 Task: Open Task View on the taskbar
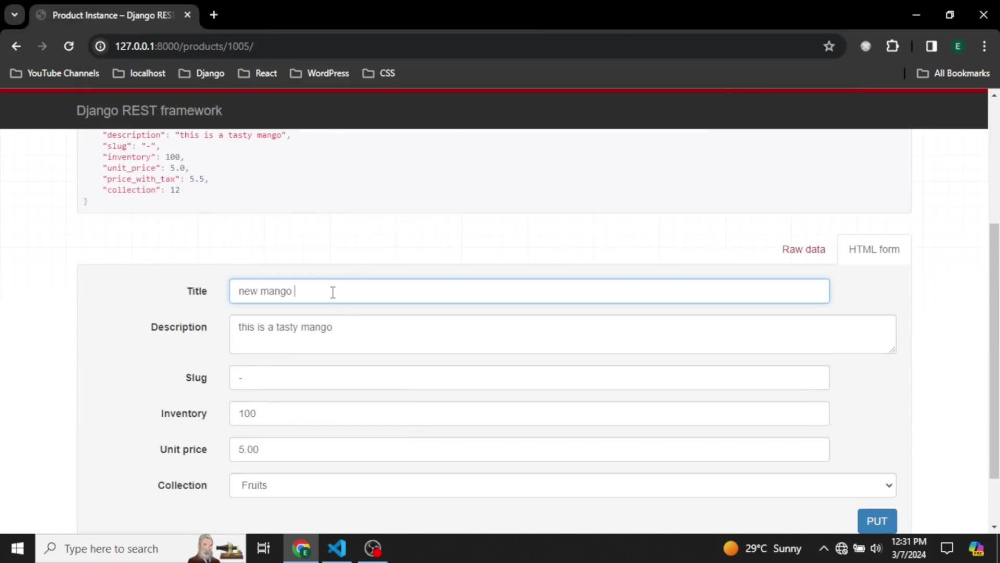[263, 548]
